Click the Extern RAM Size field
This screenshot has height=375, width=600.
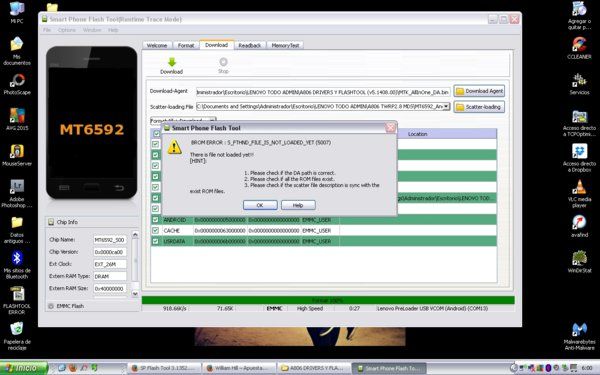(x=110, y=289)
